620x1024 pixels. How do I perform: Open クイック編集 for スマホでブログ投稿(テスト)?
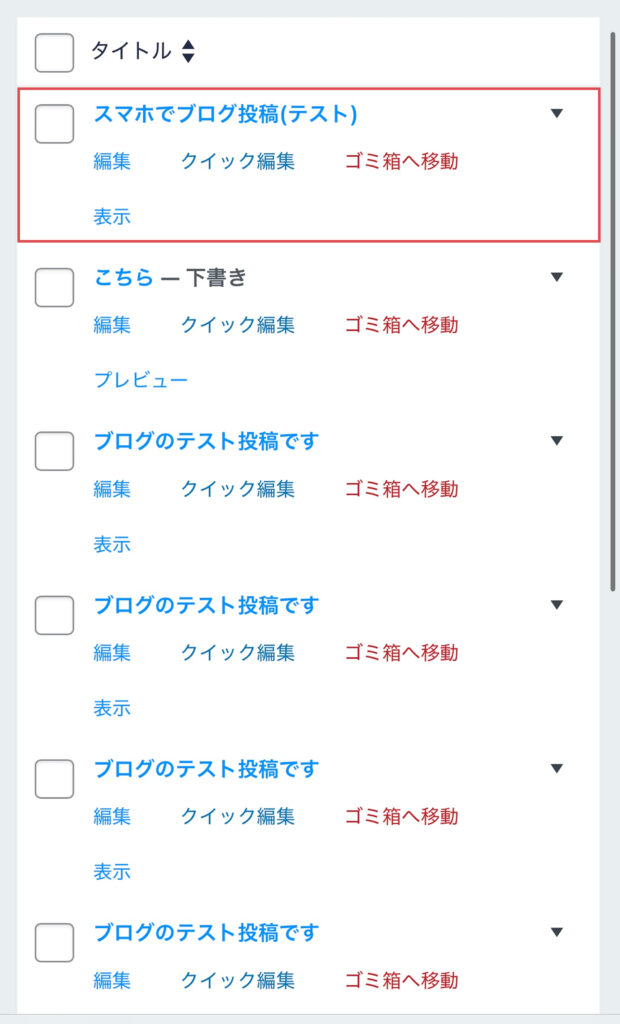[x=237, y=161]
